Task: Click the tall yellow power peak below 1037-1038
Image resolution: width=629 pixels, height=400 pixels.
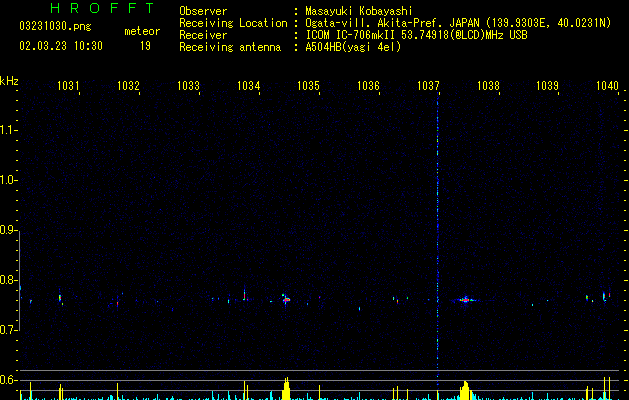Action: pyautogui.click(x=465, y=390)
